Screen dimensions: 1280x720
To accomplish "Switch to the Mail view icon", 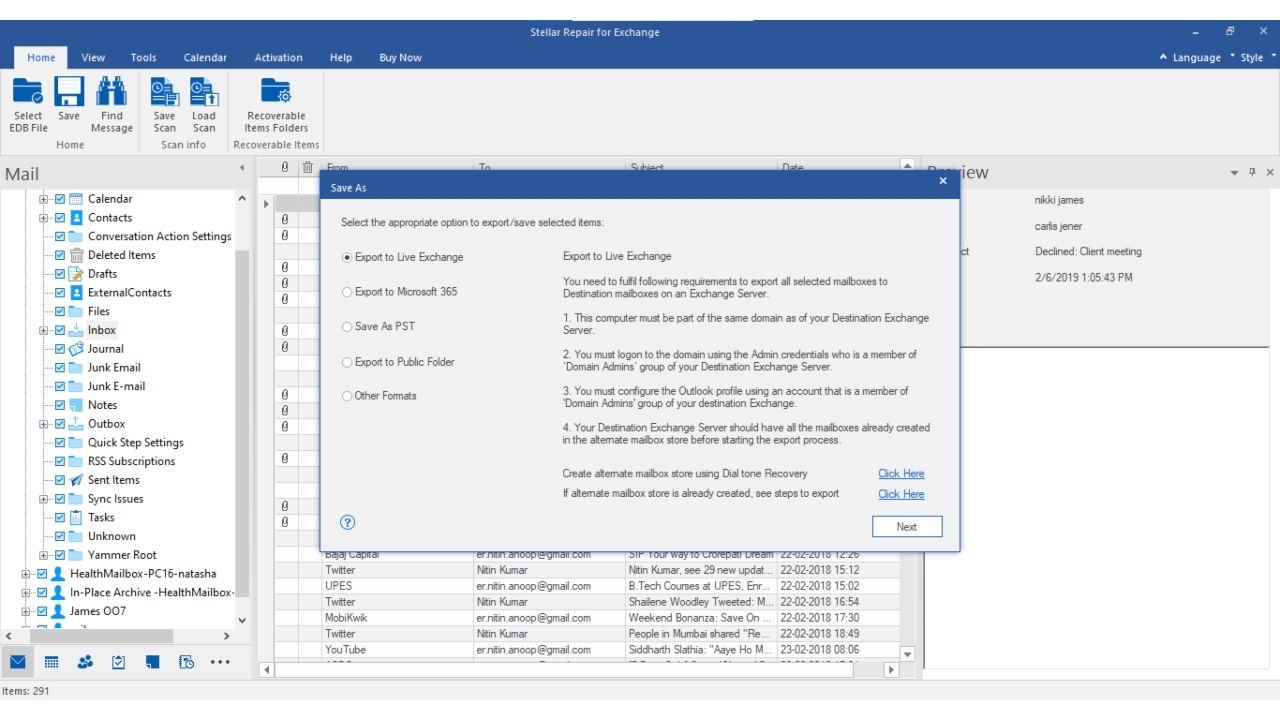I will click(x=18, y=662).
